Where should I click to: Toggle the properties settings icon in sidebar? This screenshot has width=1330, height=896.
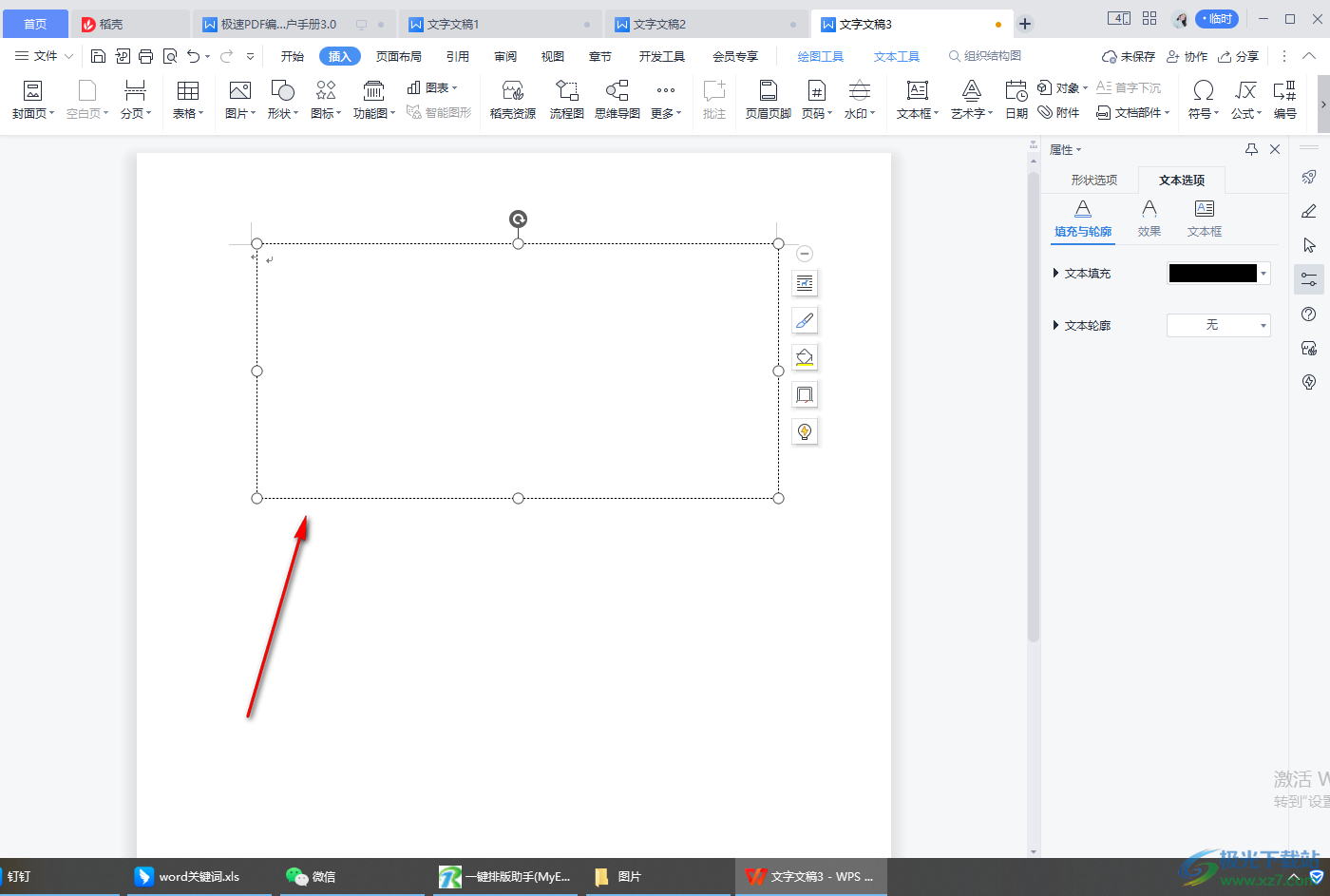click(x=1309, y=279)
